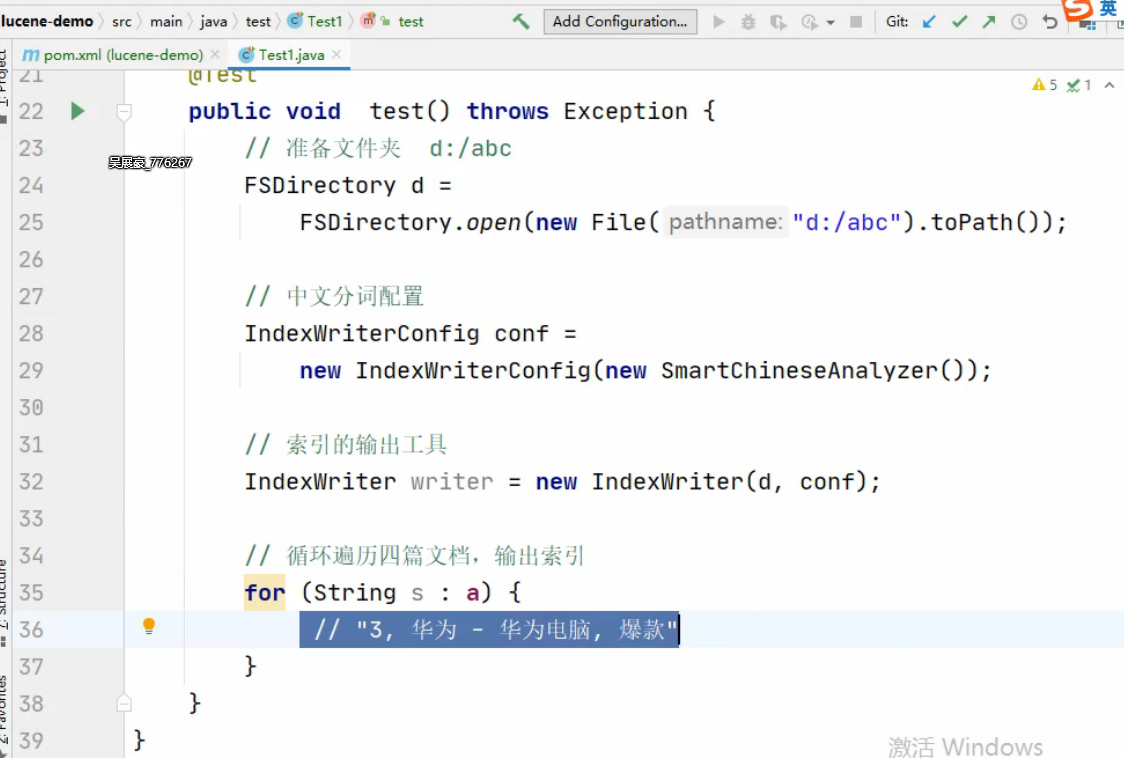This screenshot has width=1124, height=758.
Task: Click the 'writer' variable on line 32
Action: (x=452, y=482)
